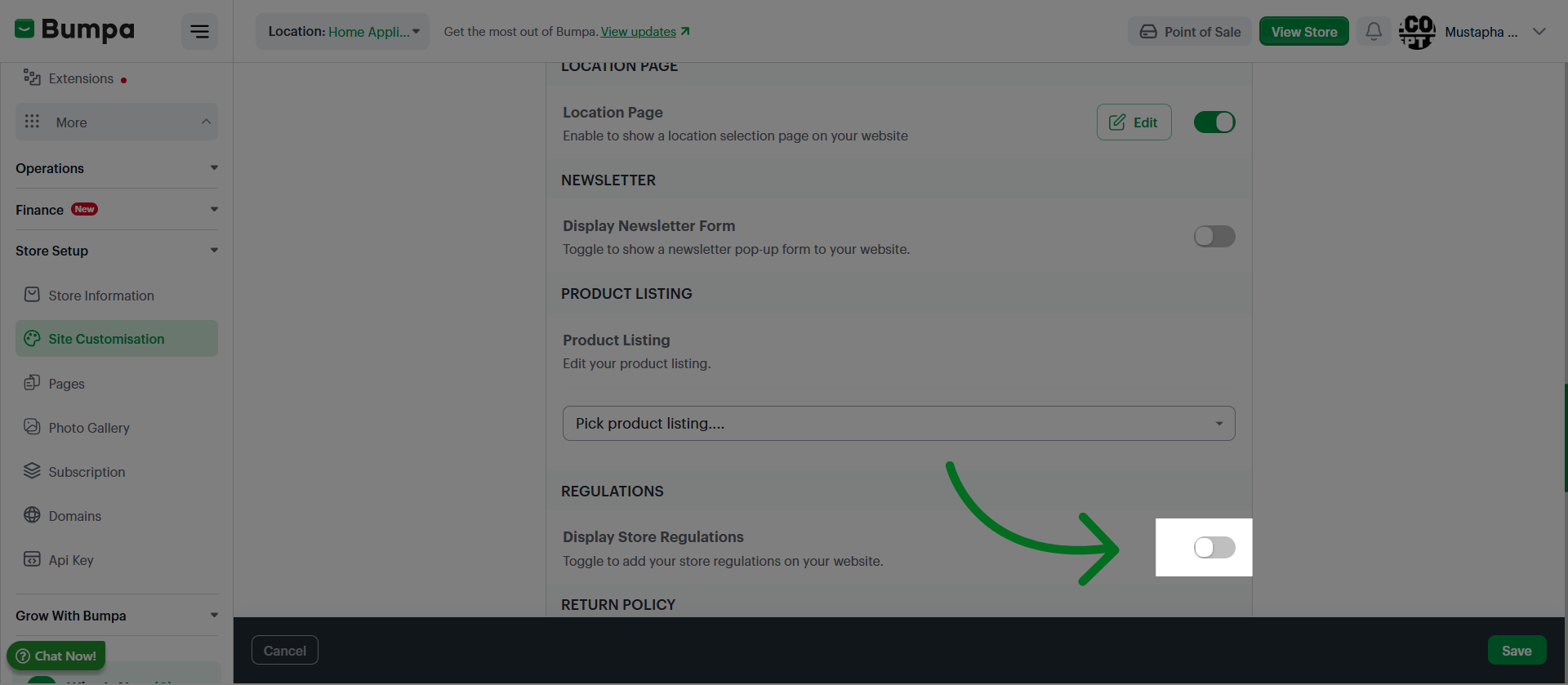Expand the Operations section arrow
1568x685 pixels.
pos(214,168)
